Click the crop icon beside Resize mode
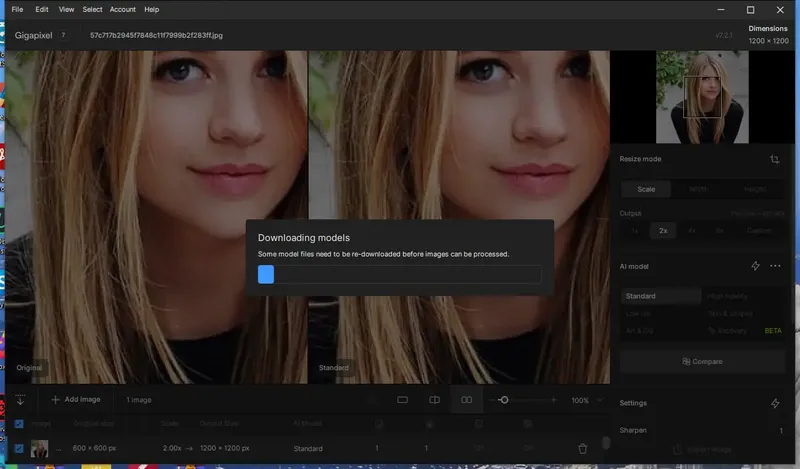The width and height of the screenshot is (800, 469). pos(775,159)
